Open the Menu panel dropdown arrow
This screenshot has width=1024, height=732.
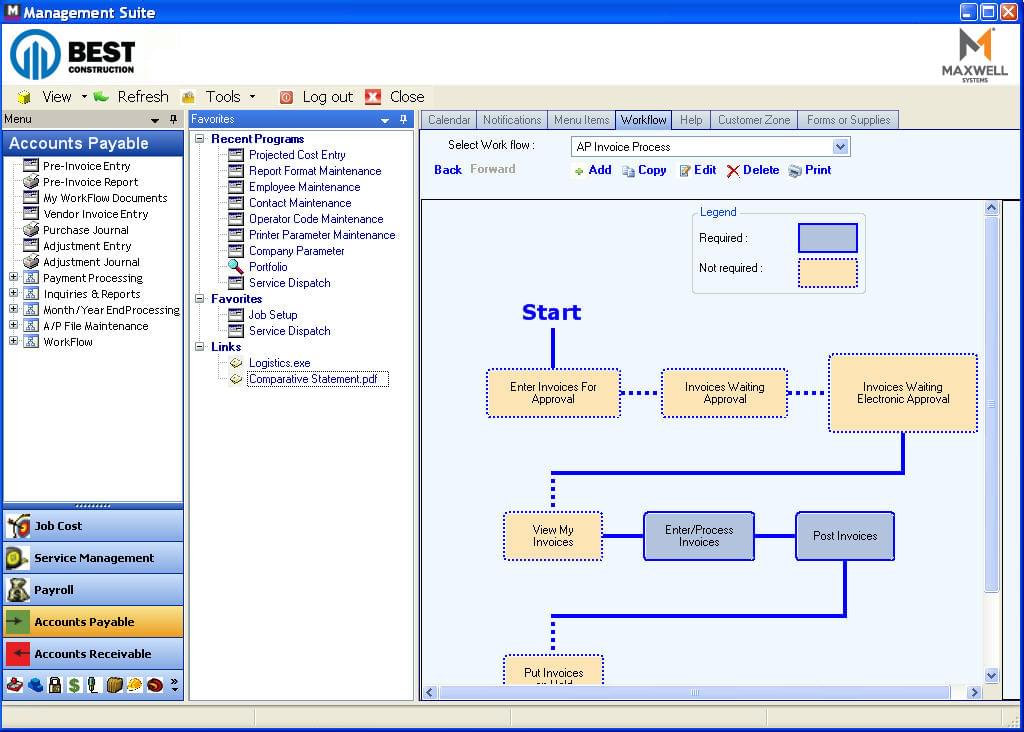coord(155,120)
